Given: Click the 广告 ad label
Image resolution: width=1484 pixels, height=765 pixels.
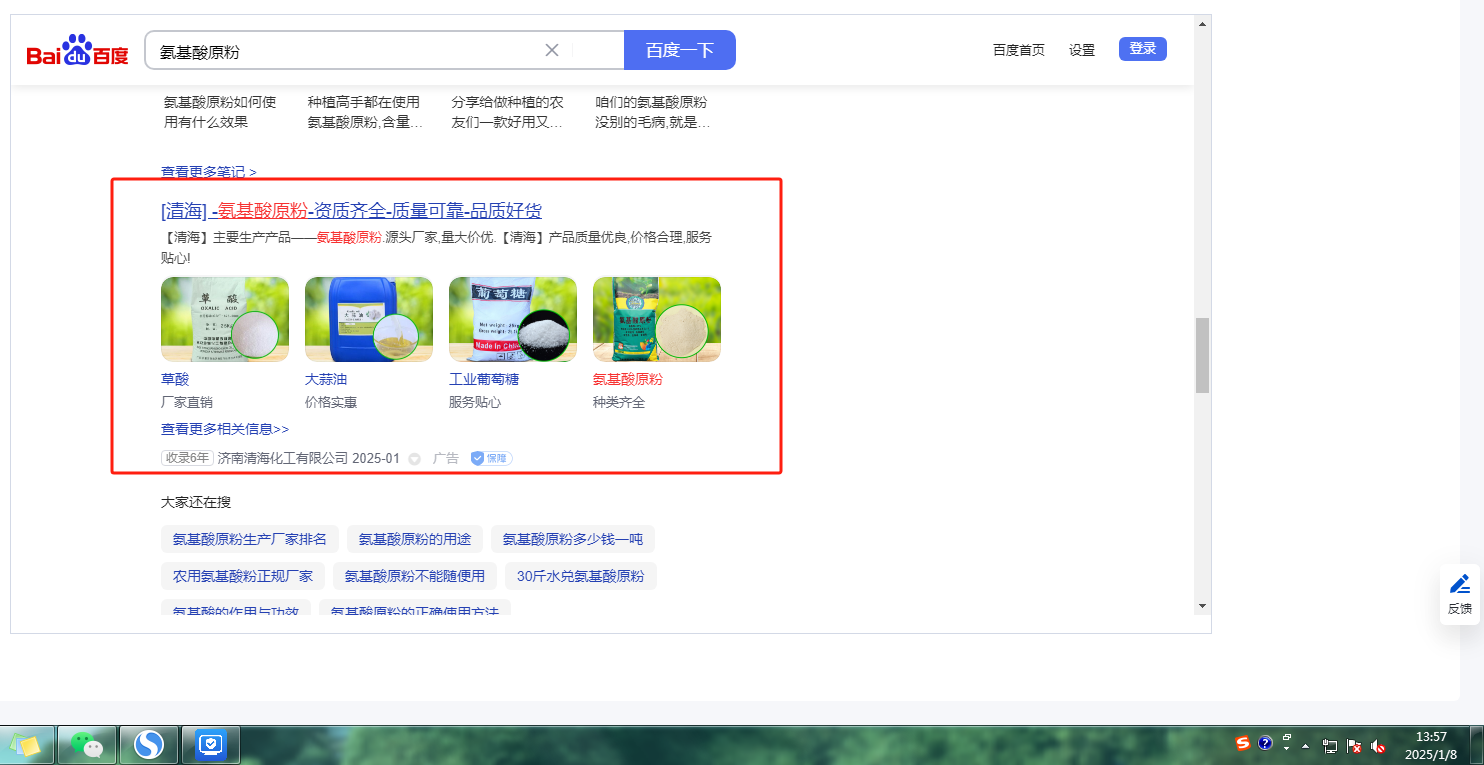Looking at the screenshot, I should pyautogui.click(x=446, y=459).
